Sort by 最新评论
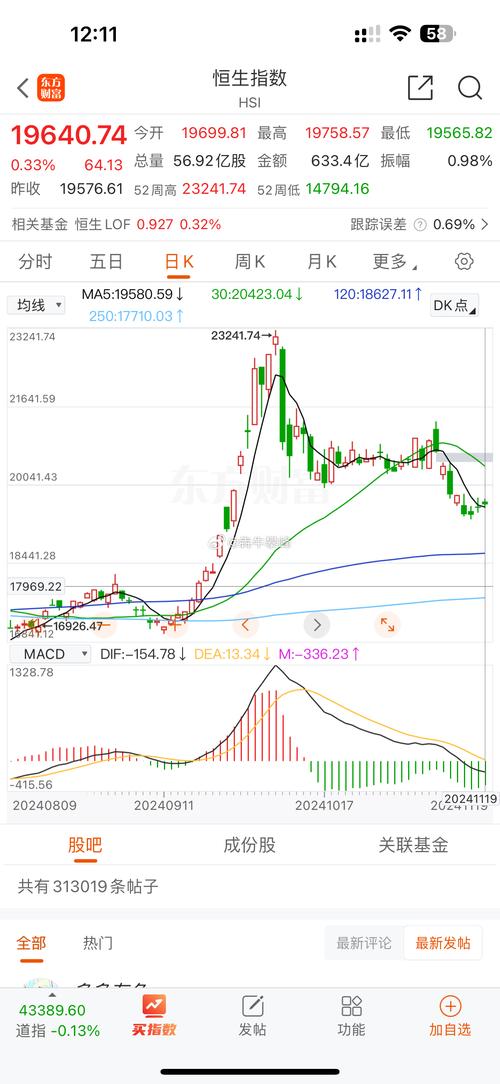Screen dimensions: 500x1084 [364, 943]
